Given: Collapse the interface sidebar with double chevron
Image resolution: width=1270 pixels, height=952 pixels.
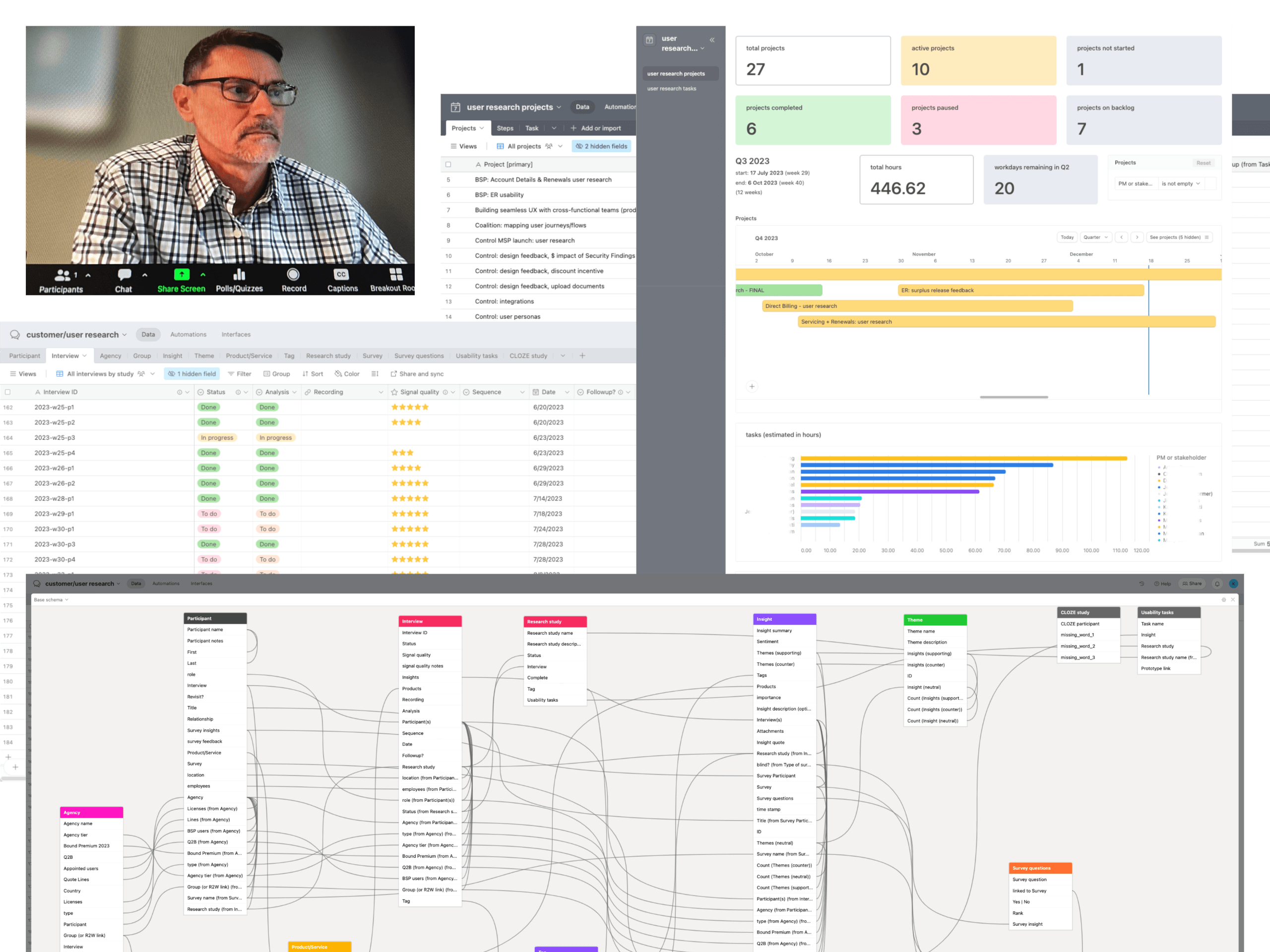Looking at the screenshot, I should pos(712,40).
